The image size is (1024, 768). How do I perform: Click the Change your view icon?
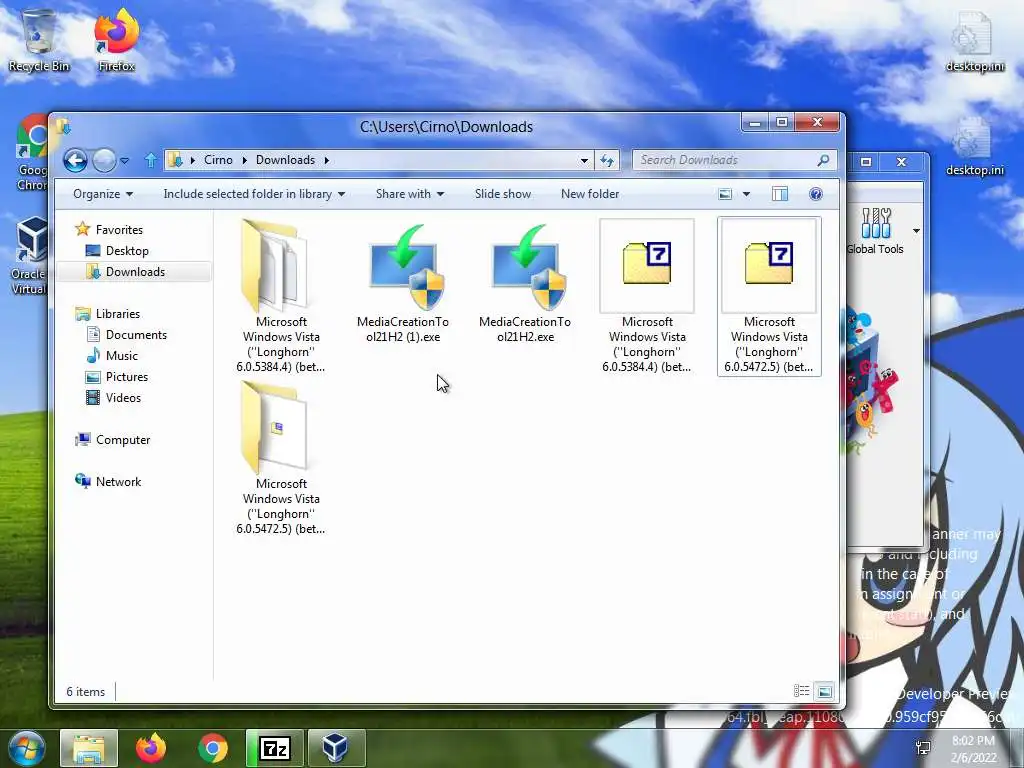[x=725, y=194]
